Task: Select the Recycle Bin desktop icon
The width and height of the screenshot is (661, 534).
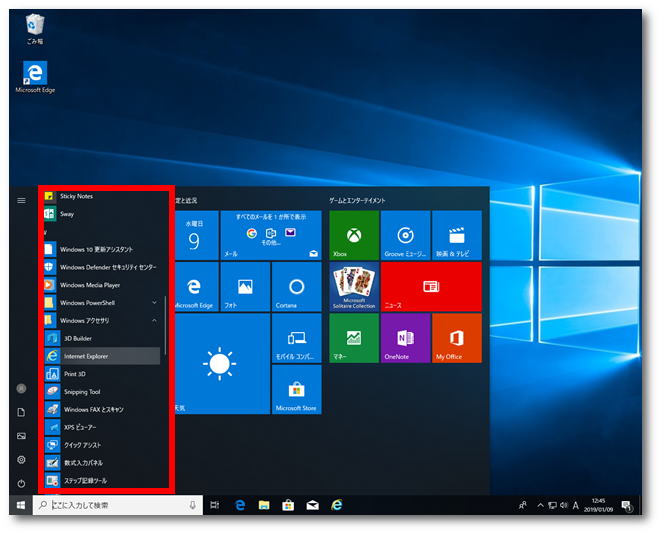Action: 35,29
